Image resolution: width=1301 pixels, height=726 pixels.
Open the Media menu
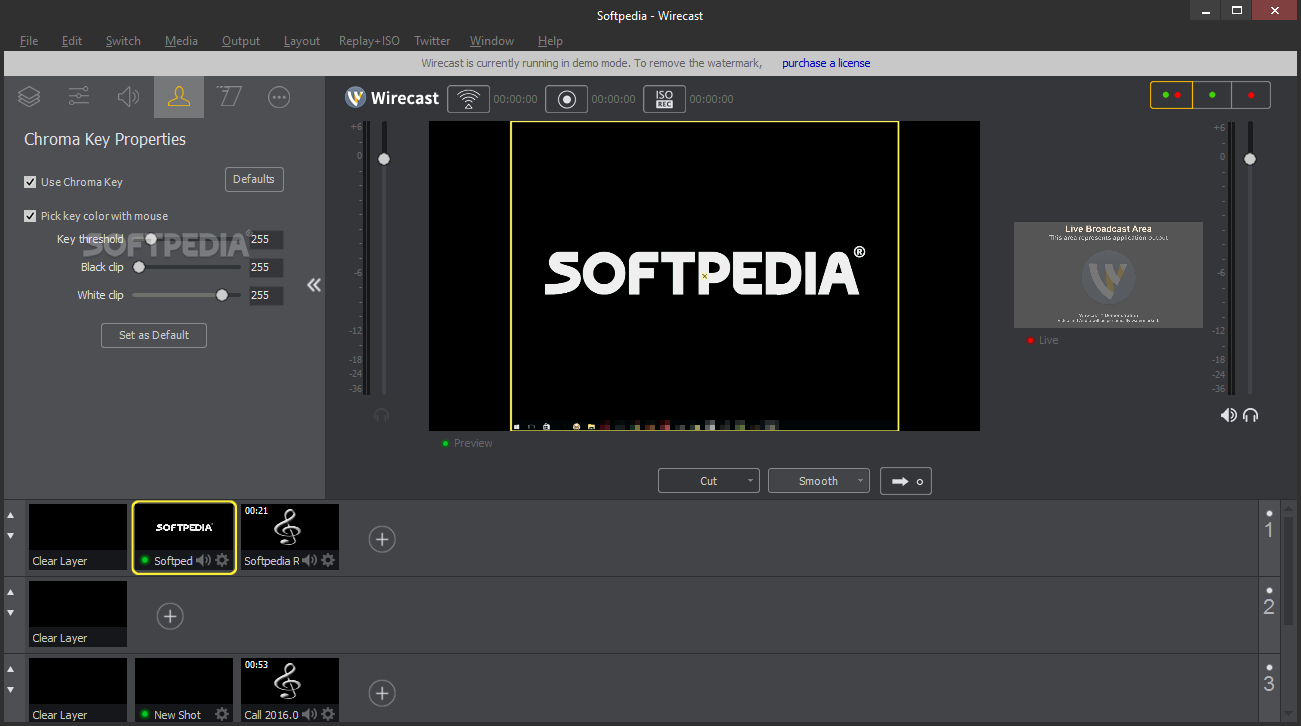click(x=181, y=41)
